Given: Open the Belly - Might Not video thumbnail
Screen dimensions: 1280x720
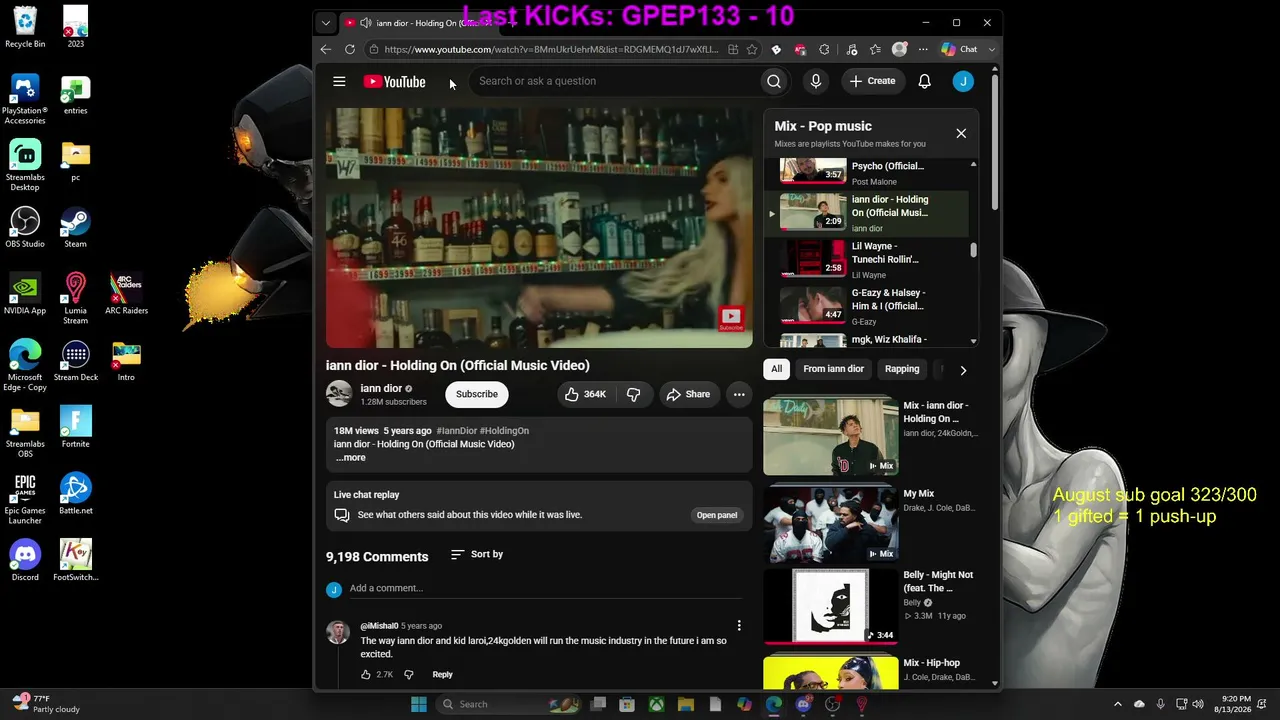Looking at the screenshot, I should [831, 606].
